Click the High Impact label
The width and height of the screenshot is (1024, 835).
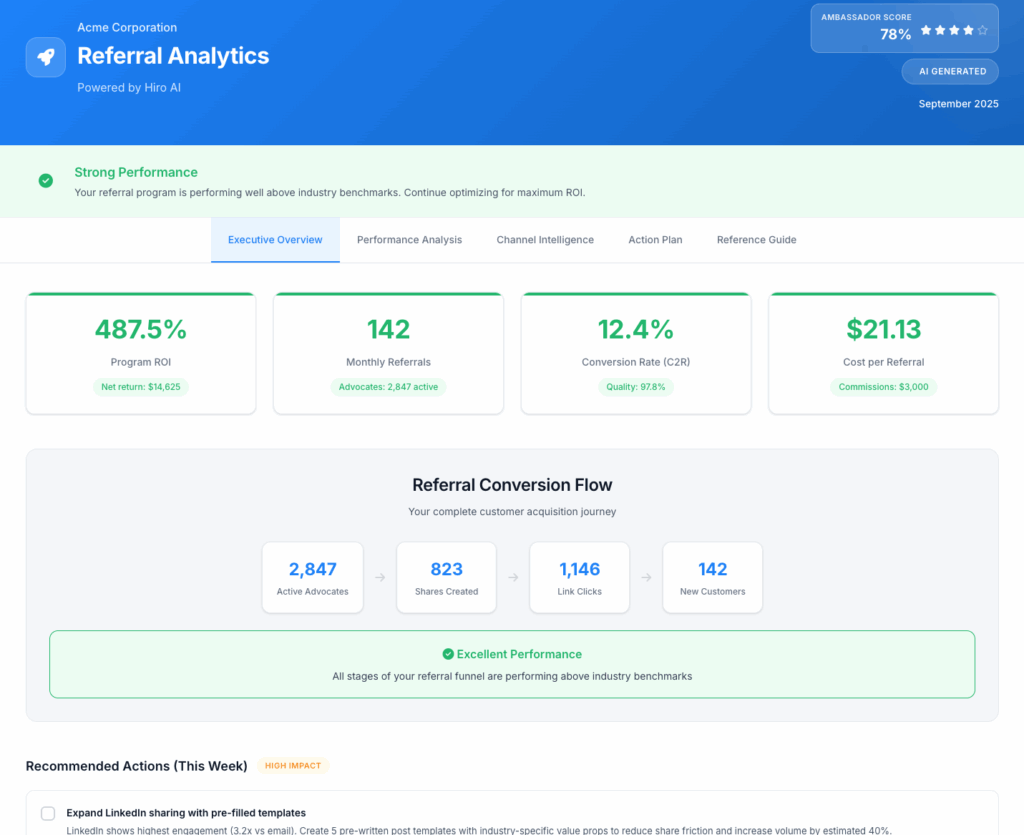pyautogui.click(x=293, y=766)
